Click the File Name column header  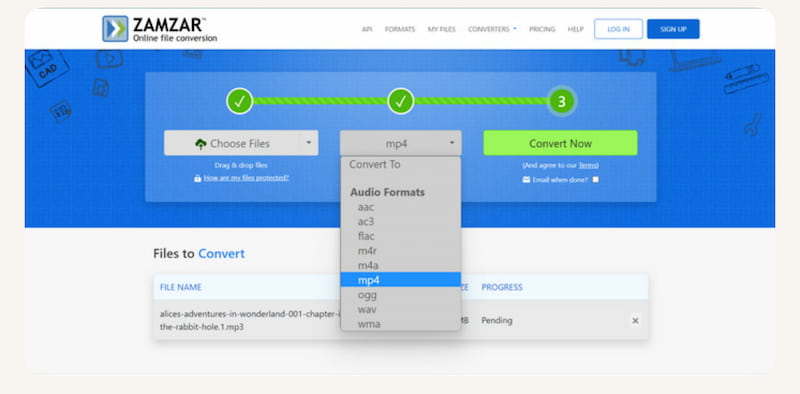click(x=181, y=287)
